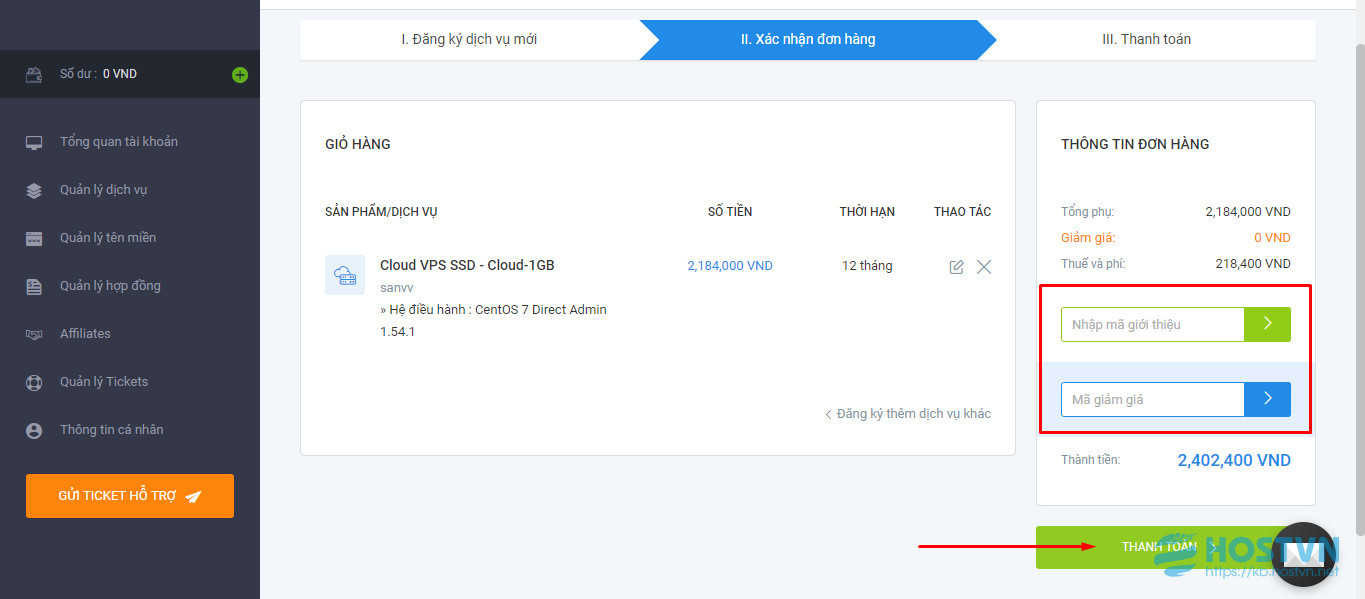Click the monitor icon for Tổng quan tài khoản

pos(34,142)
